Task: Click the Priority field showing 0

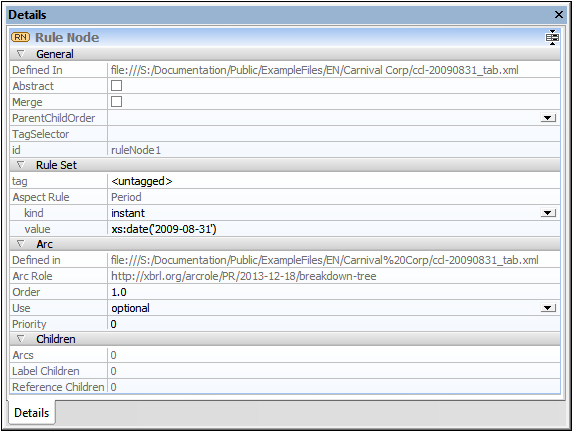Action: click(x=334, y=324)
